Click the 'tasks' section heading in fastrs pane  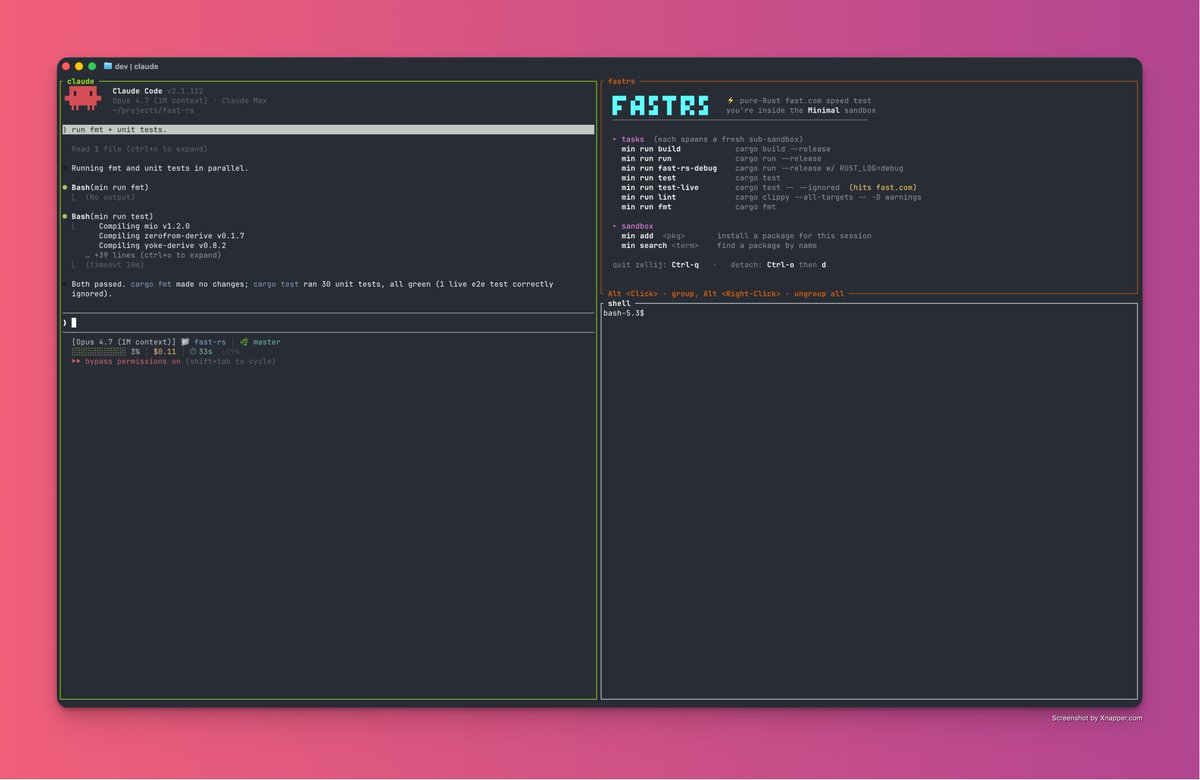pyautogui.click(x=633, y=139)
